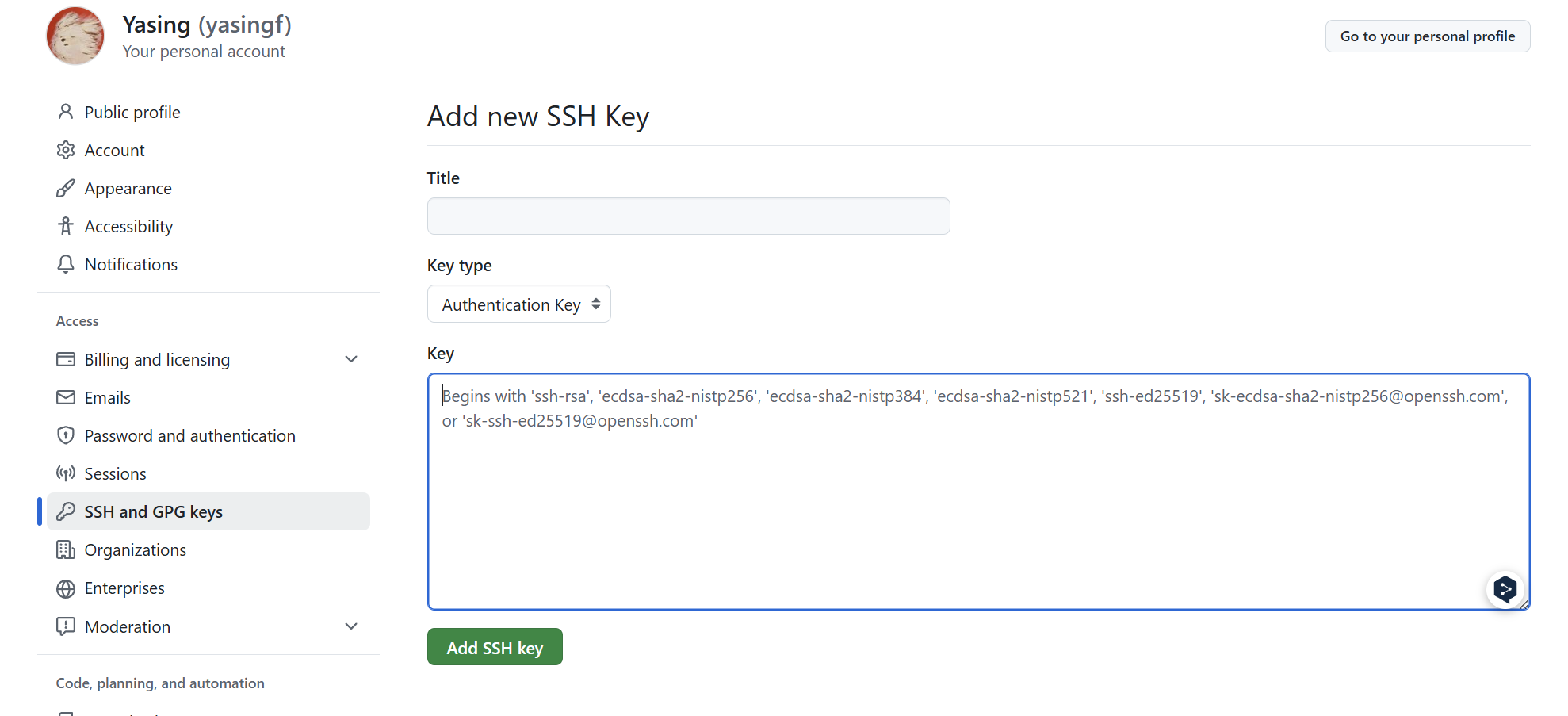Click the Appearance paintbrush icon
The width and height of the screenshot is (1568, 716).
[x=66, y=188]
